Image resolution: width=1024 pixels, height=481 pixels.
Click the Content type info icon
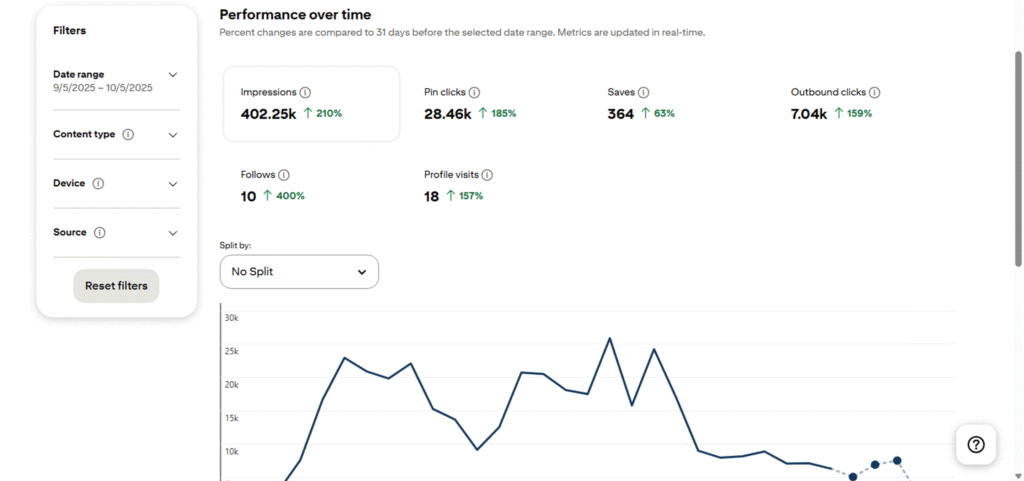coord(128,135)
